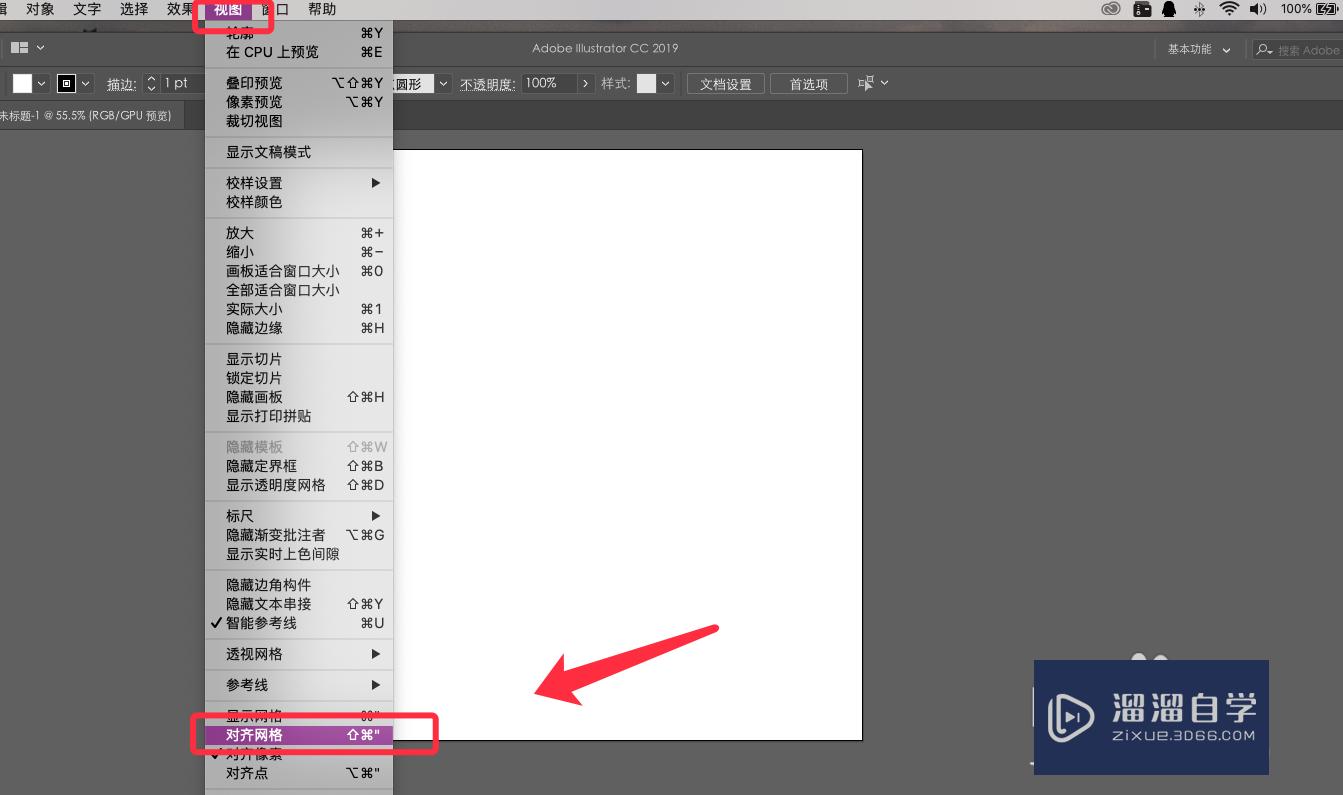Viewport: 1343px width, 795px height.
Task: Expand the 标尺 submenu
Action: 299,516
